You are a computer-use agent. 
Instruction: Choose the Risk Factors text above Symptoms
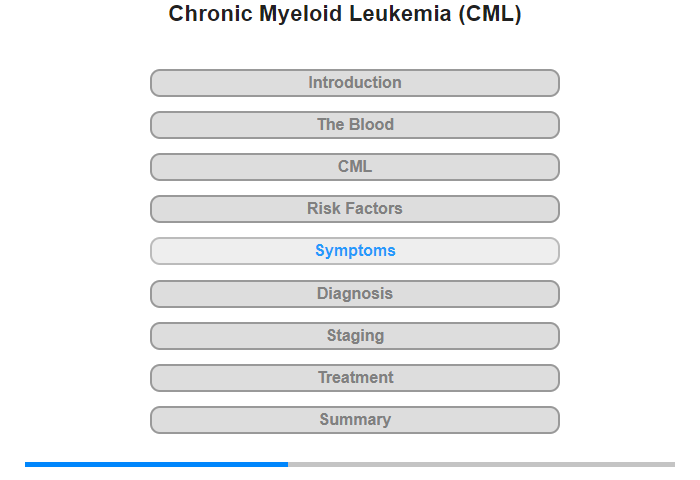(354, 209)
